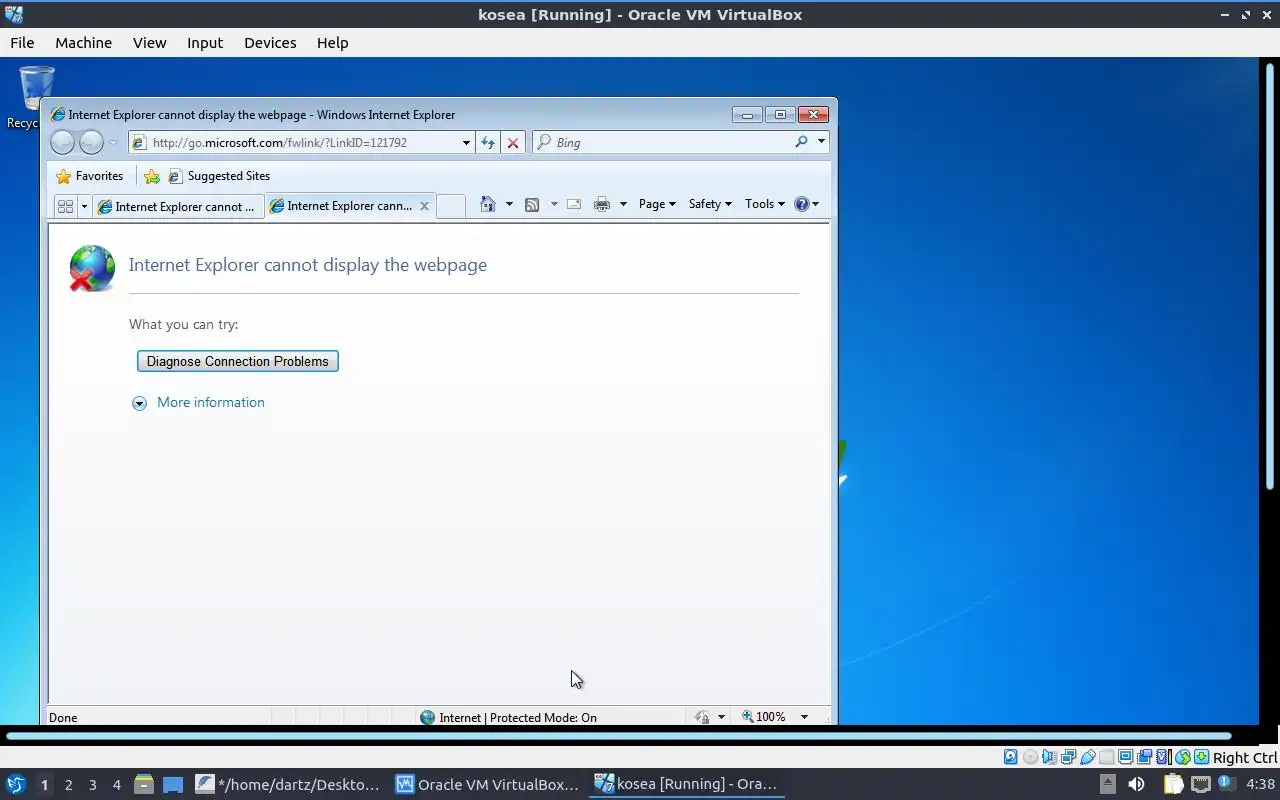Open the recent pages dropdown beside Forward
Image resolution: width=1280 pixels, height=800 pixels.
(x=113, y=143)
